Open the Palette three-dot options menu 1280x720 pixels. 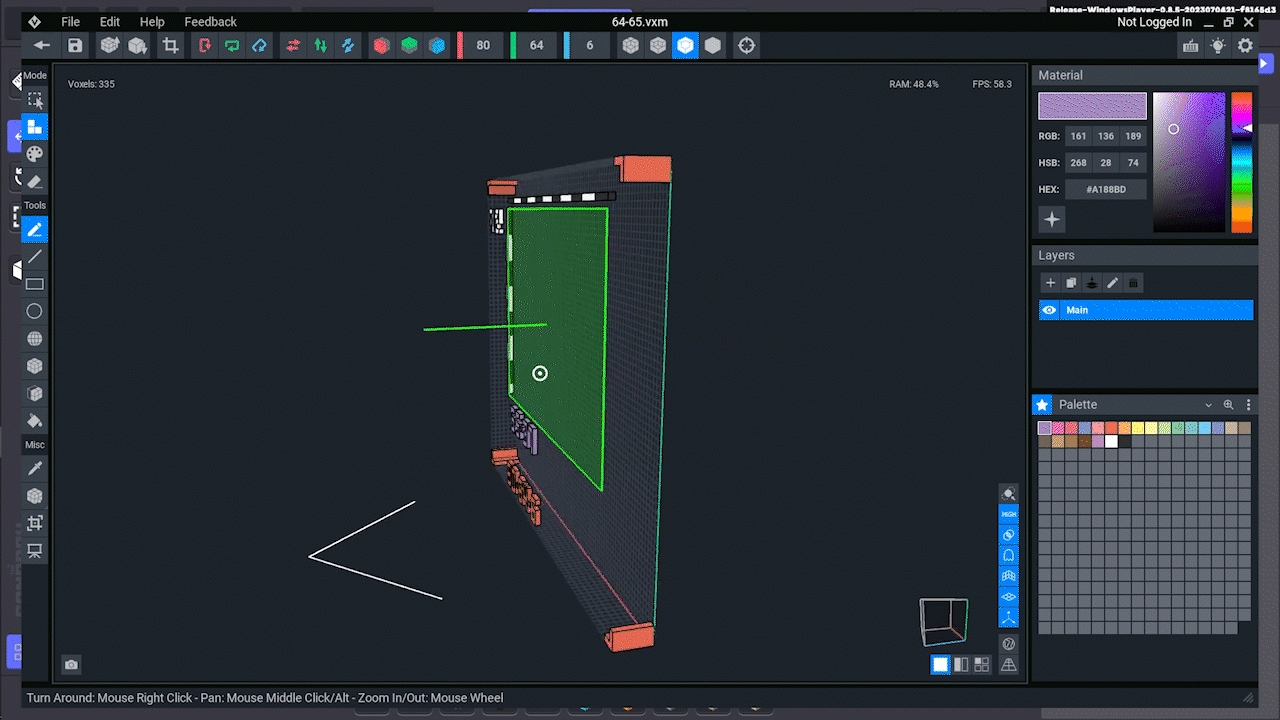tap(1248, 405)
